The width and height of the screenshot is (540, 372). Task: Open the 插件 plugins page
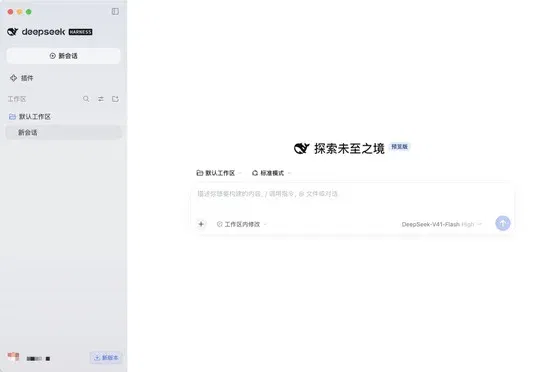pyautogui.click(x=22, y=78)
